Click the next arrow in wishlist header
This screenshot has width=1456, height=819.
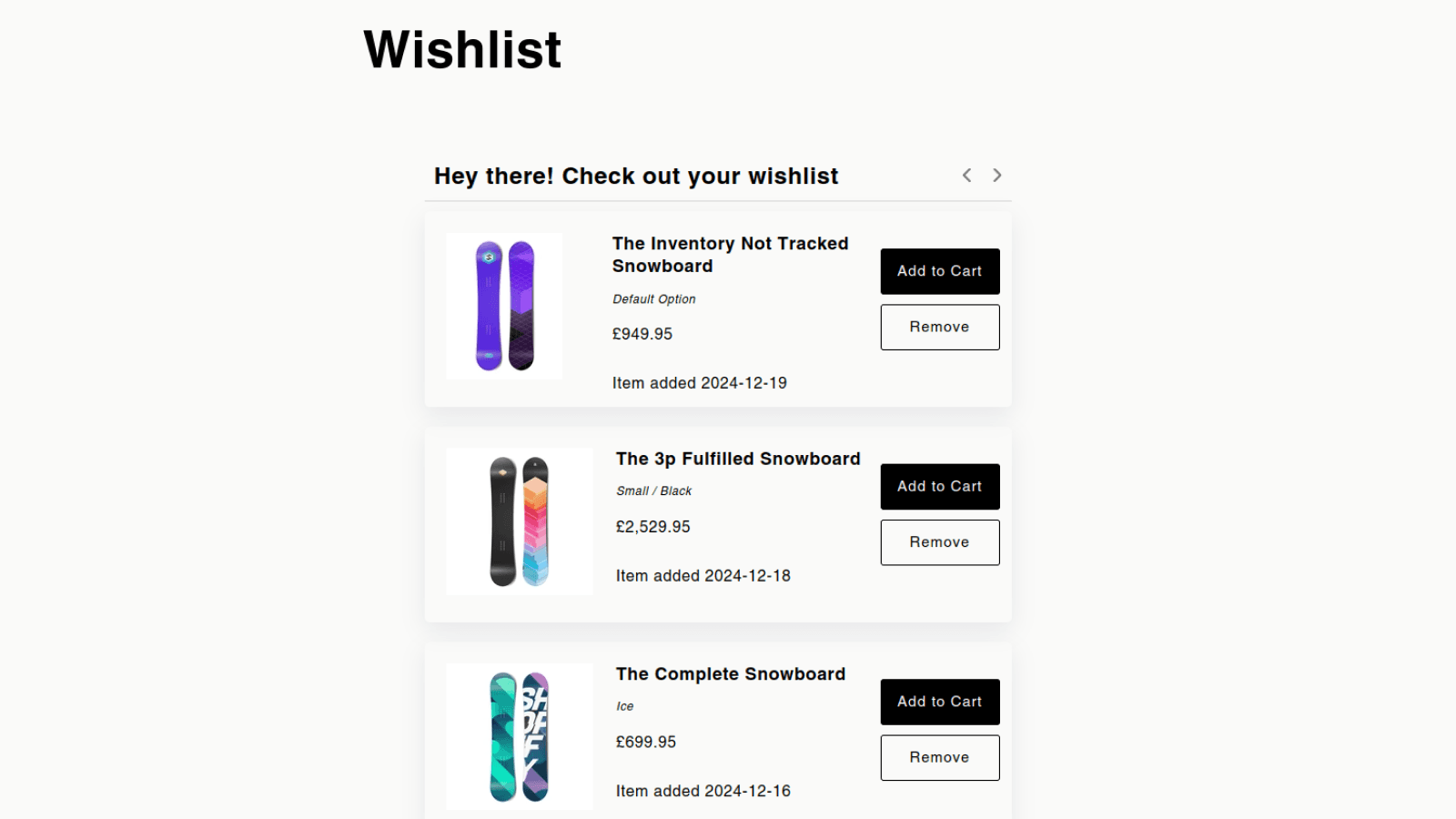[997, 176]
